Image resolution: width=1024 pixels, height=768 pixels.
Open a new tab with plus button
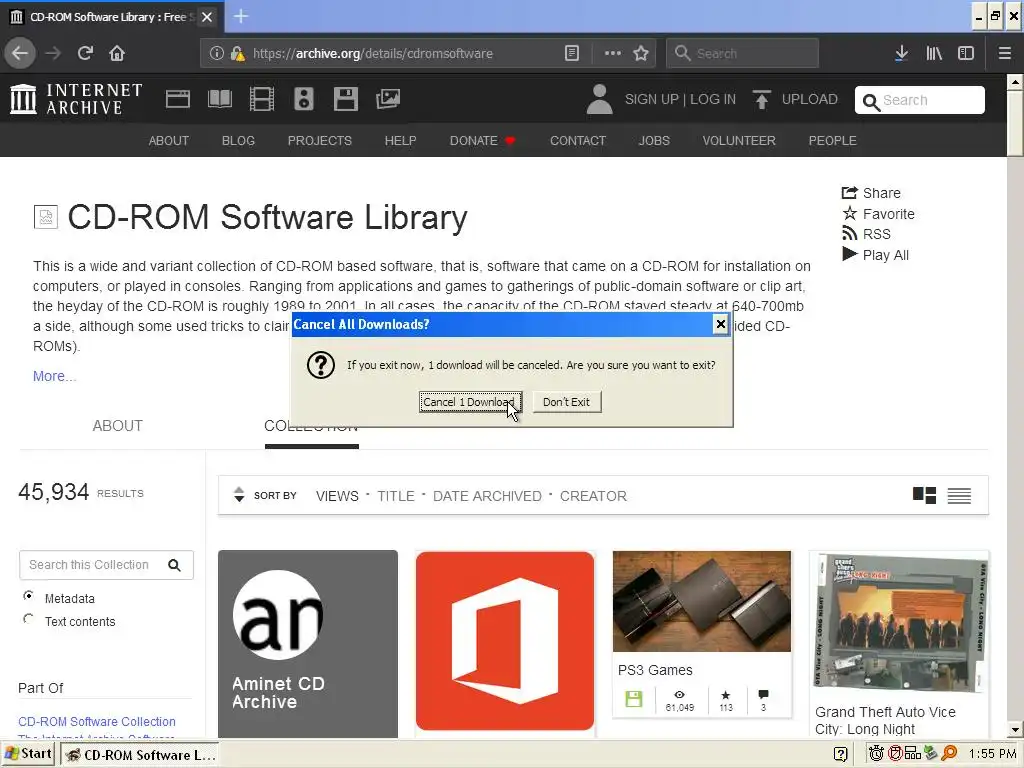pyautogui.click(x=241, y=16)
